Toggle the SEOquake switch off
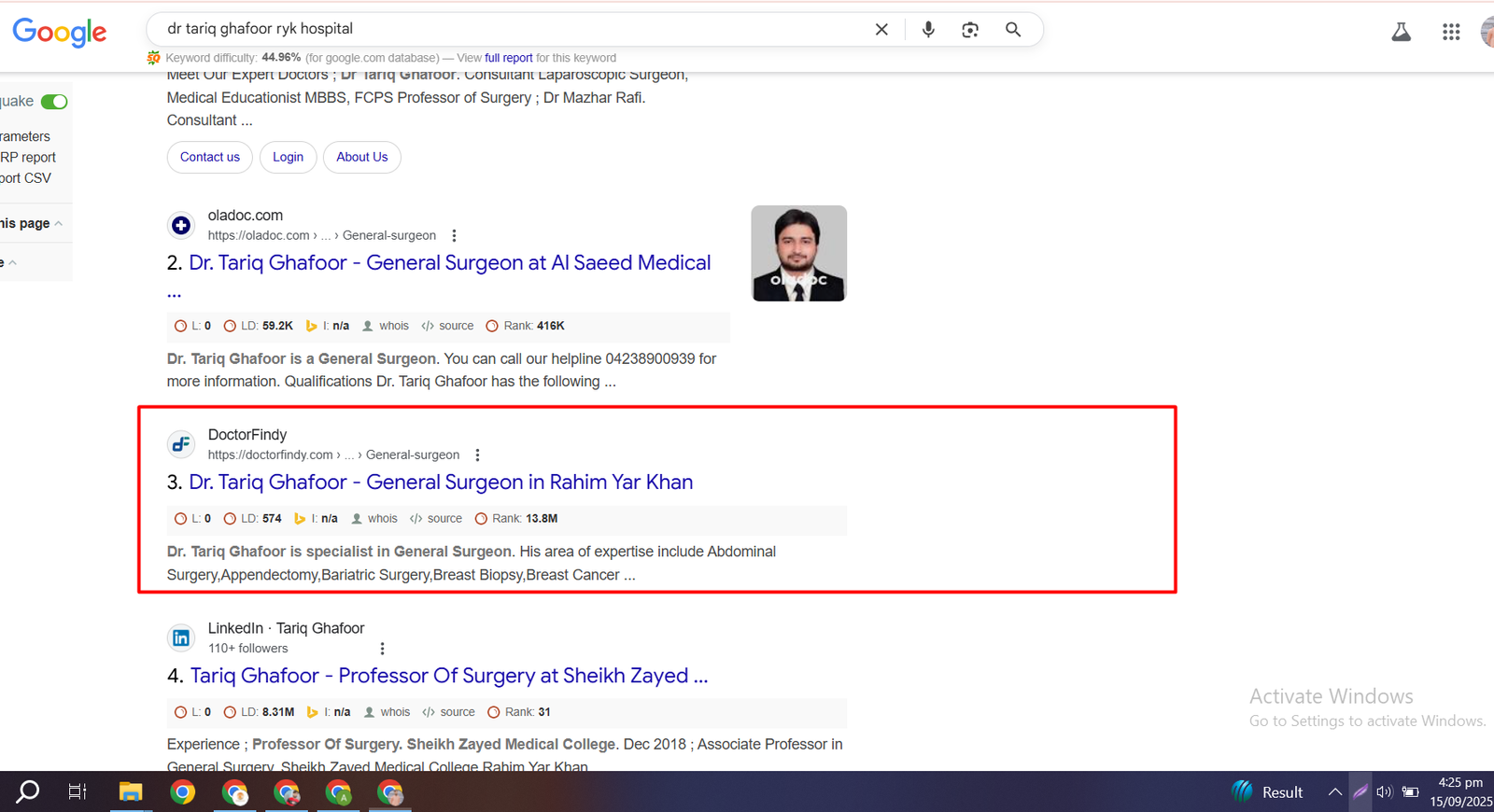This screenshot has width=1494, height=812. (x=54, y=102)
